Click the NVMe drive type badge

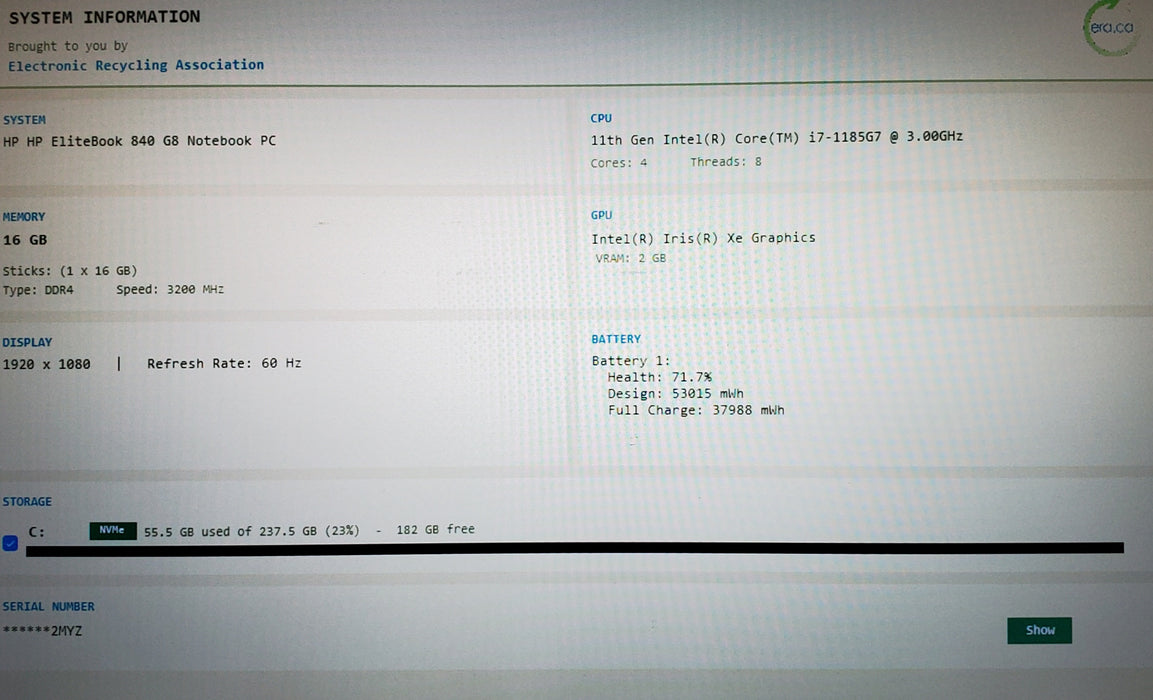(x=113, y=530)
